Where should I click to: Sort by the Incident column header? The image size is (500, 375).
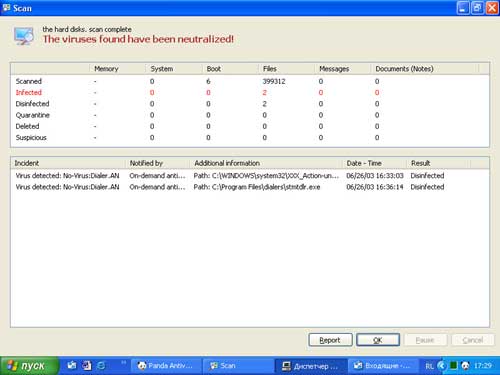point(68,163)
